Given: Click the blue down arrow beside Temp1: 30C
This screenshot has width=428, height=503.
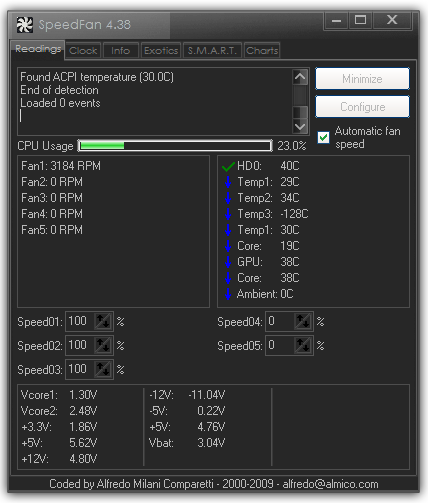Looking at the screenshot, I should pyautogui.click(x=228, y=230).
